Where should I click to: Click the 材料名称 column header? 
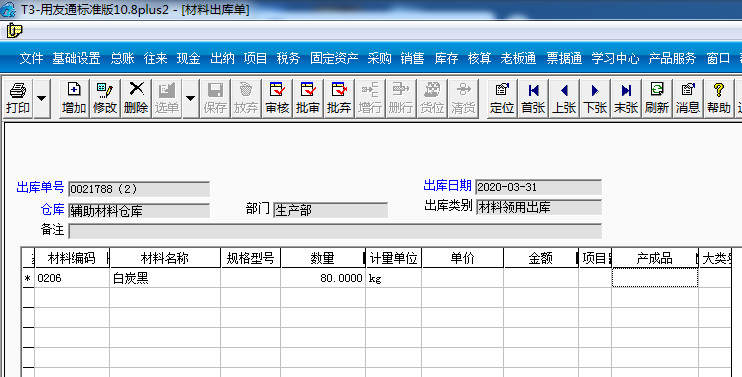[x=165, y=258]
